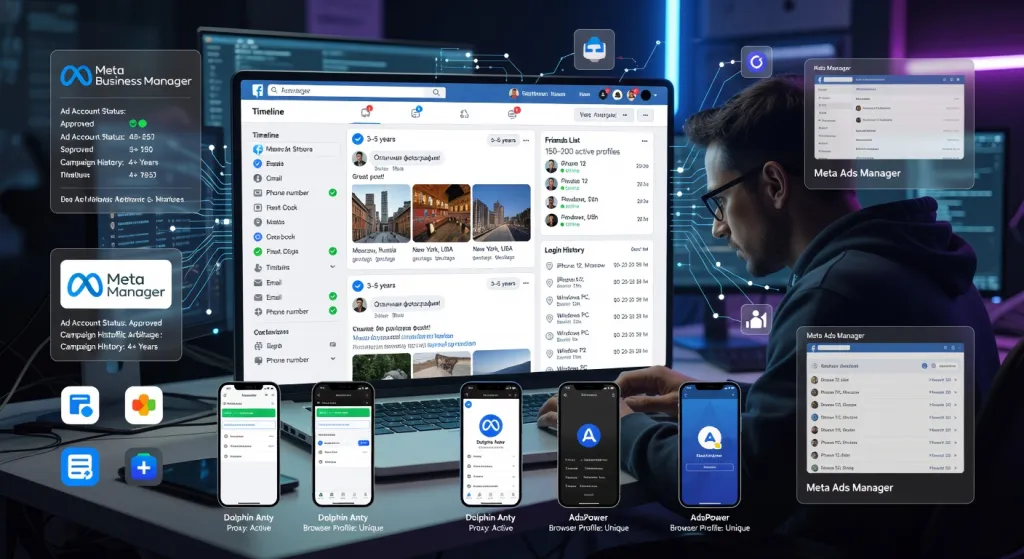Toggle green check on Phone number under checked Email
The image size is (1024, 559).
(332, 311)
